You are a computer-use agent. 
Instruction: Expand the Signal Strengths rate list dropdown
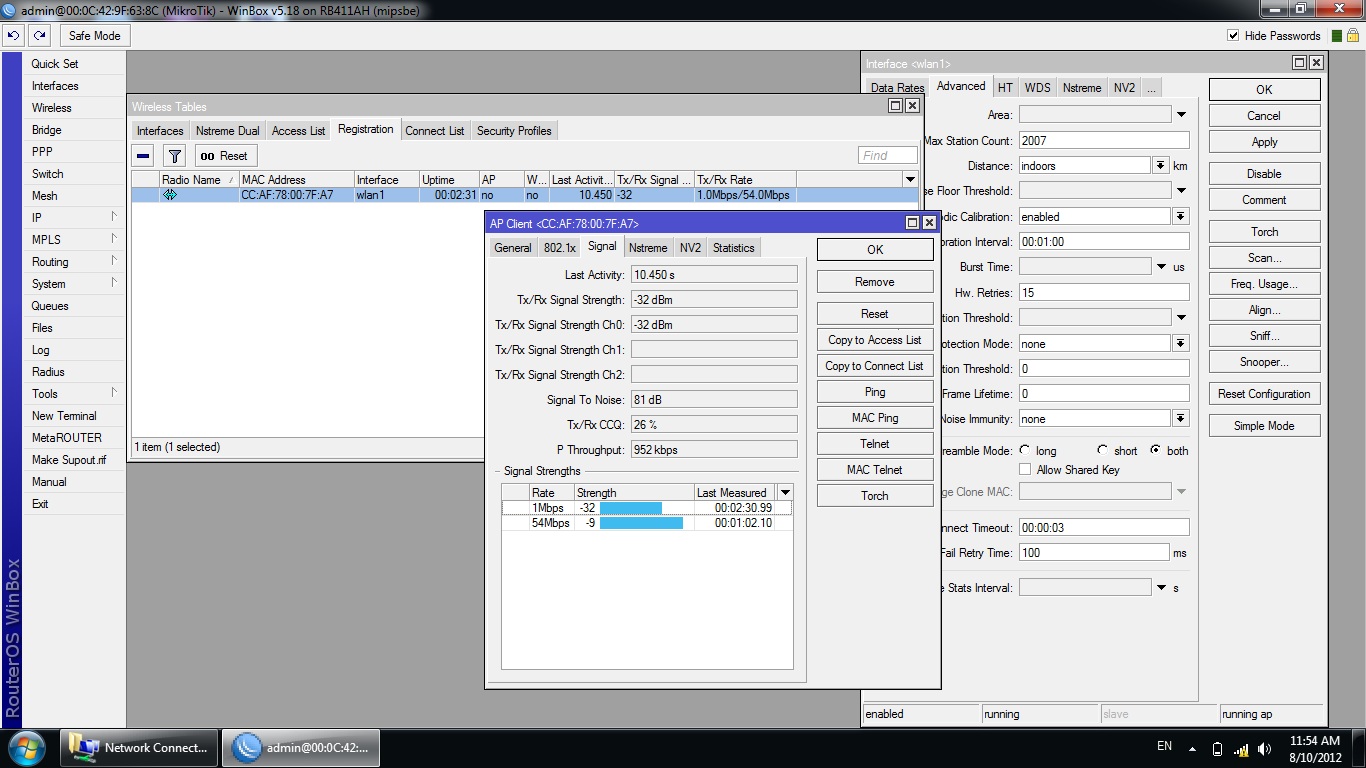click(786, 491)
